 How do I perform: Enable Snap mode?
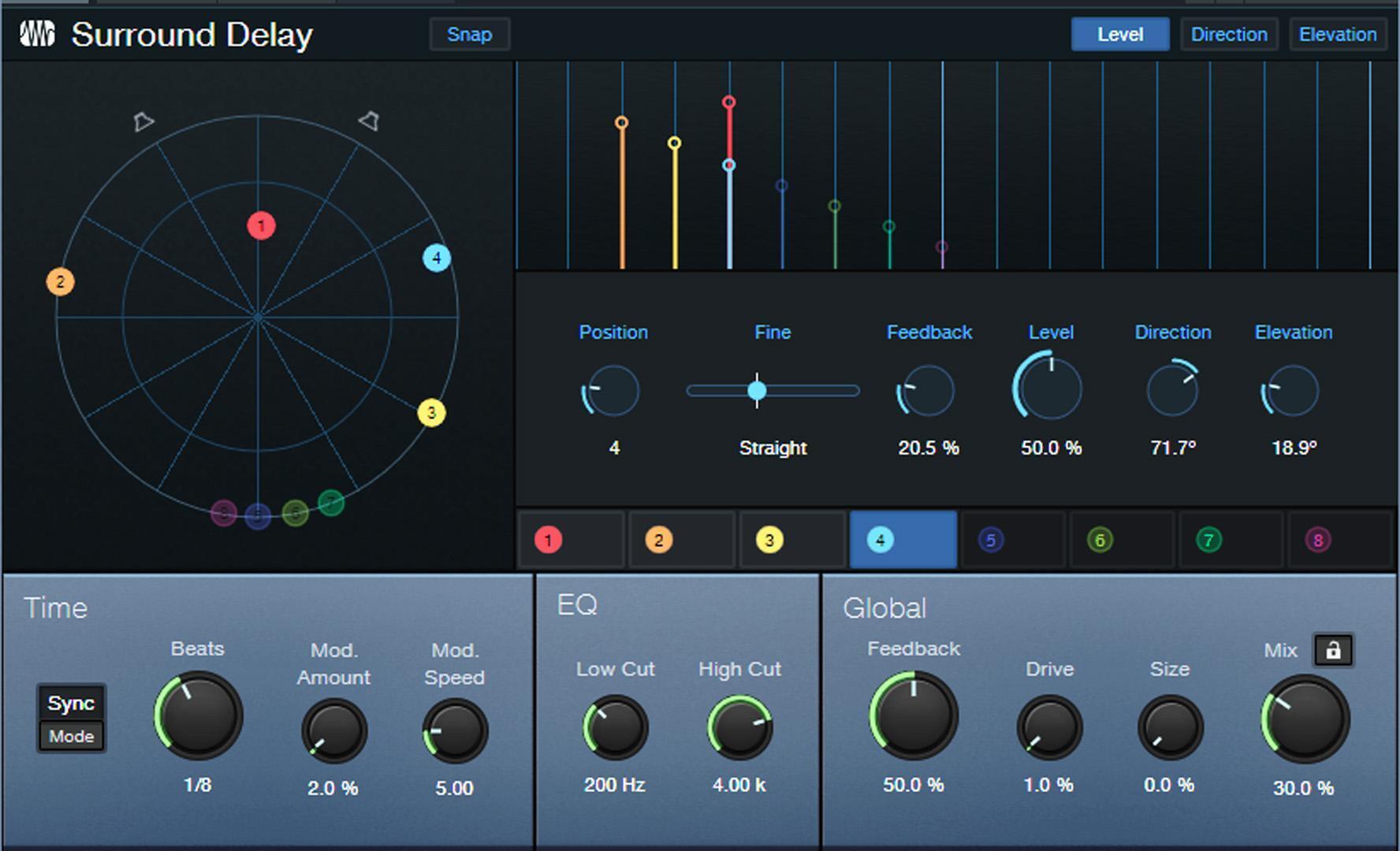tap(469, 34)
